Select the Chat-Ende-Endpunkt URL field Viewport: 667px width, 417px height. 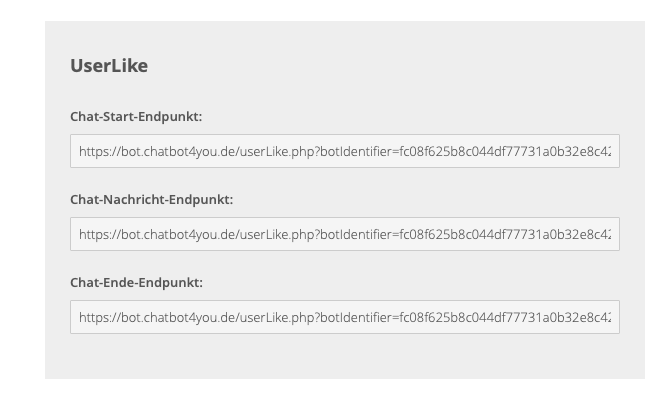coord(344,317)
